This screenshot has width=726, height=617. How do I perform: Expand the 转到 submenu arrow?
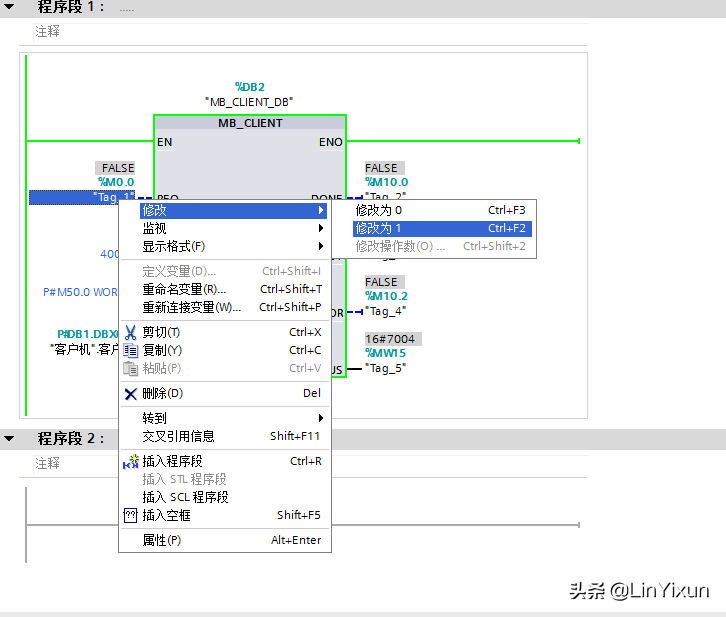[321, 418]
